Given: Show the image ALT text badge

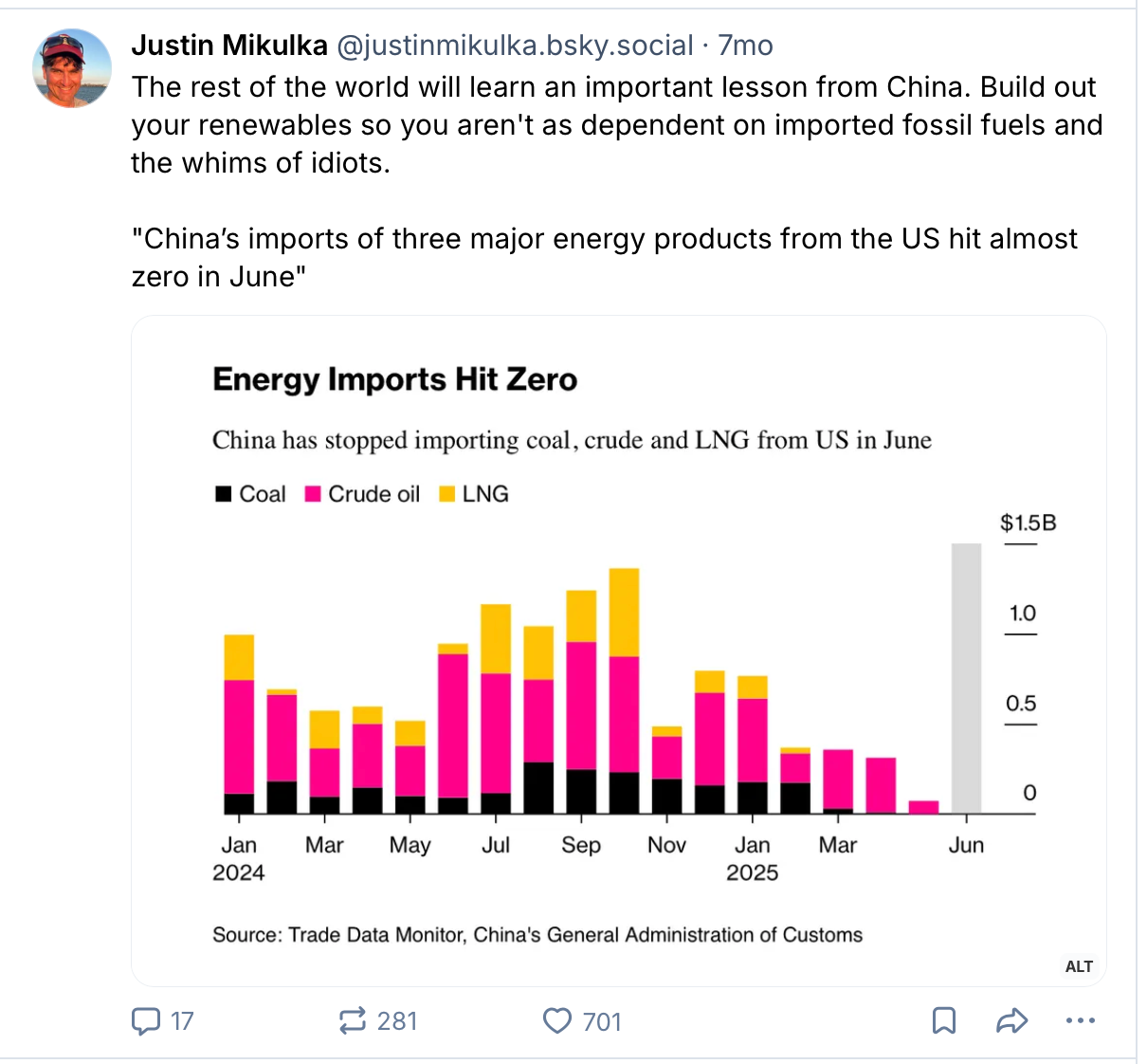Looking at the screenshot, I should 1079,966.
